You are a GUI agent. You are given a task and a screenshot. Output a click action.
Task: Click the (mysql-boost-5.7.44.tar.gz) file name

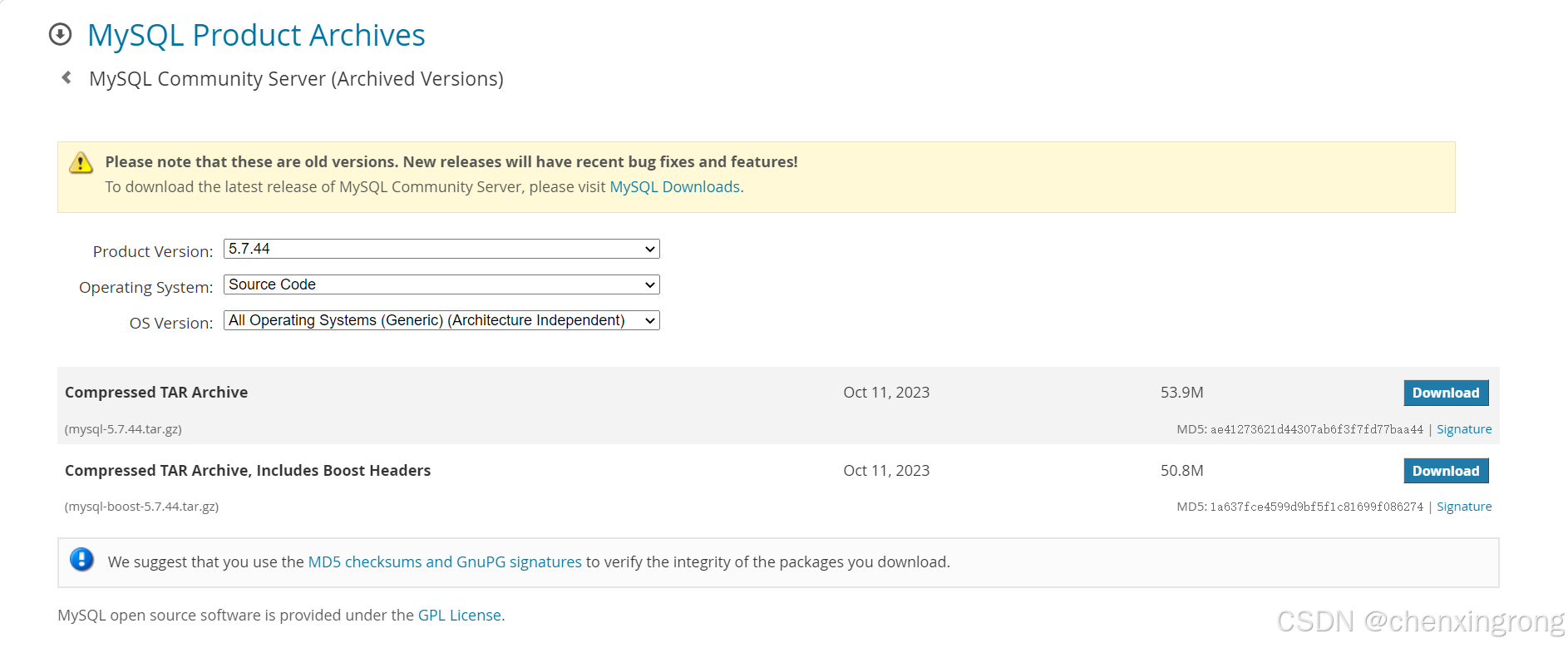coord(141,507)
